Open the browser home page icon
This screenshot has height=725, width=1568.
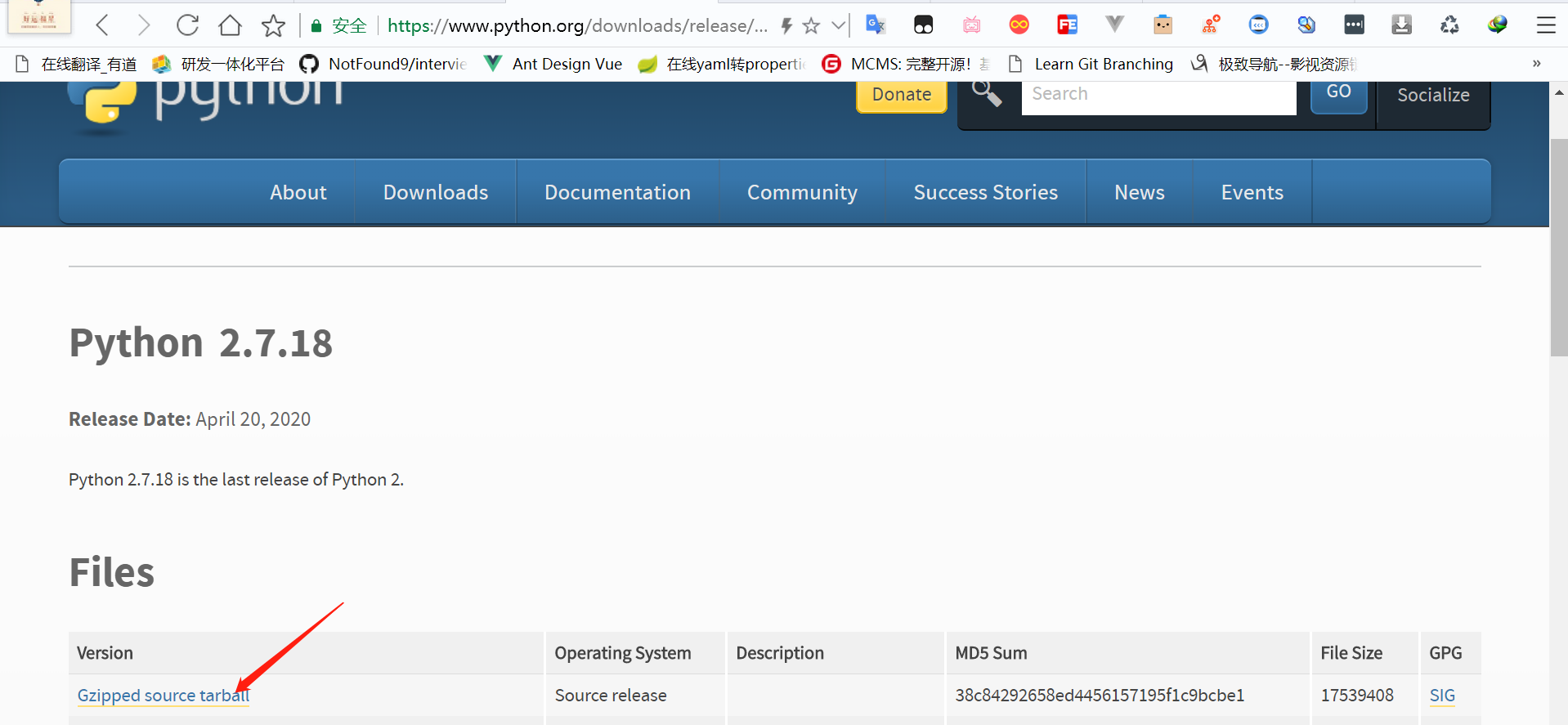(x=231, y=25)
